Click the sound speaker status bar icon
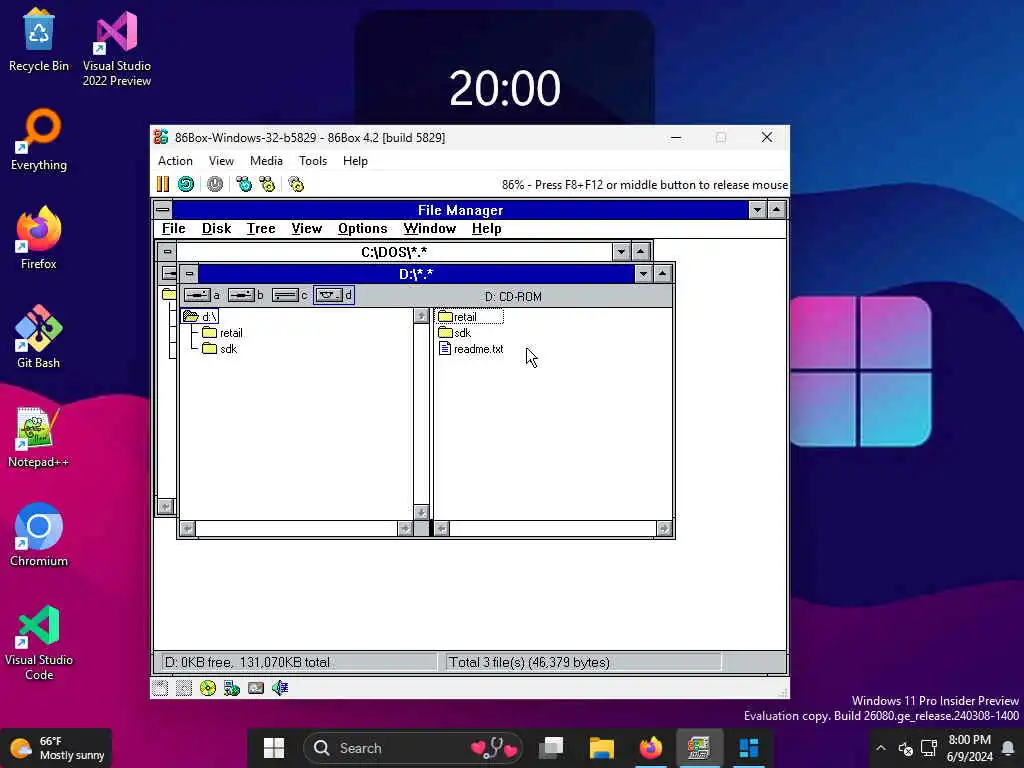The width and height of the screenshot is (1024, 768). tap(280, 688)
